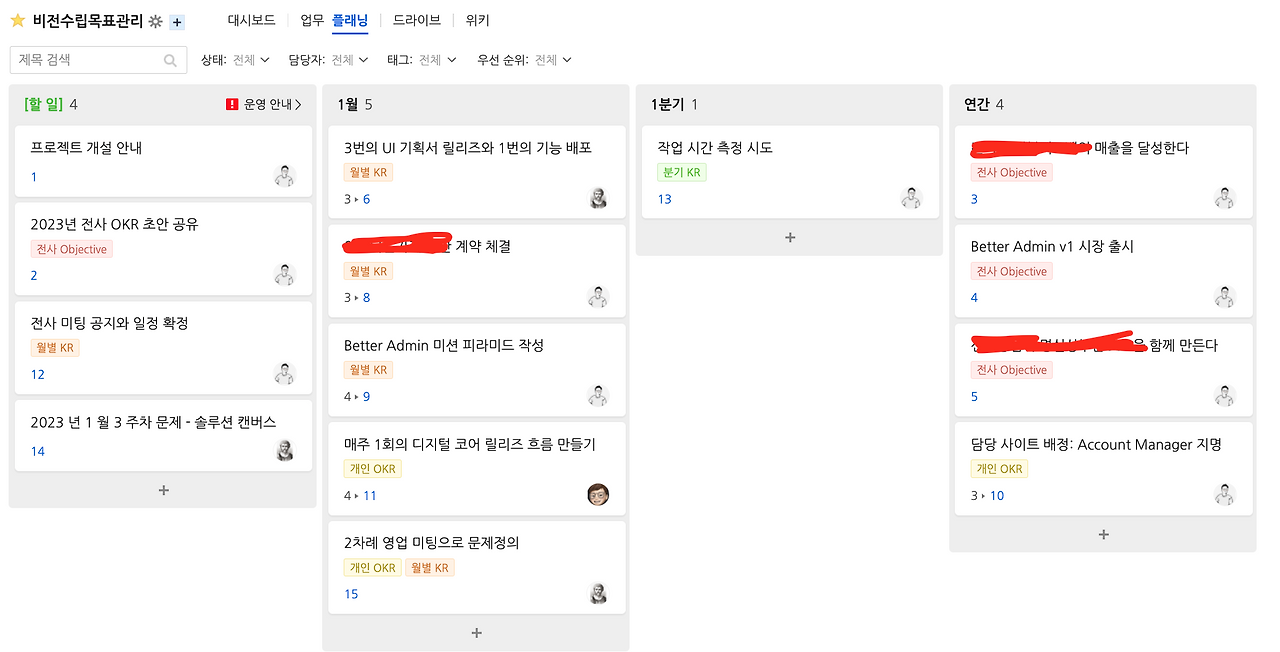Screen dimensions: 1280x652
Task: Go to the 드라이브 tab
Action: (416, 20)
